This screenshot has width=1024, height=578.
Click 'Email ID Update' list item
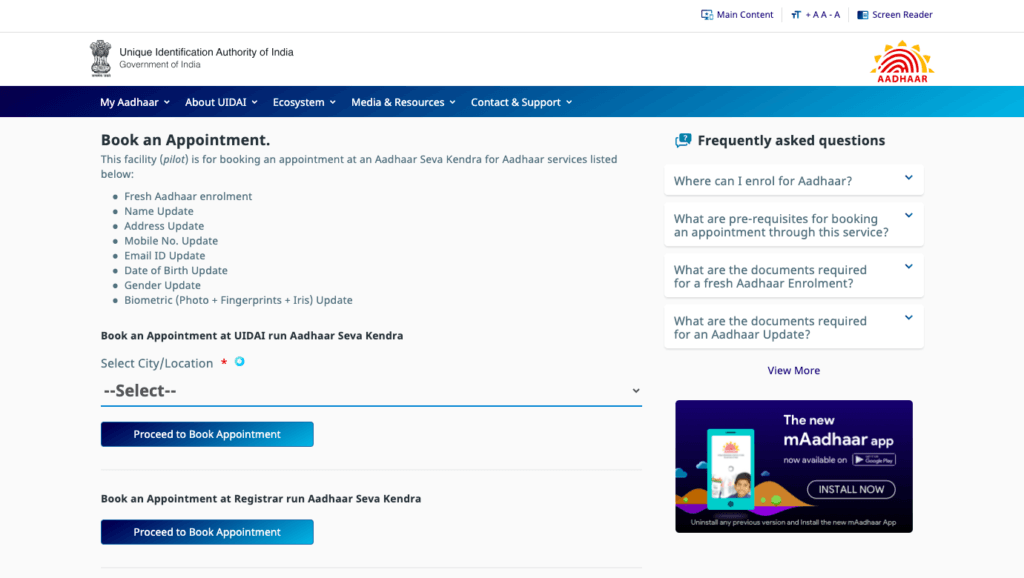(165, 255)
